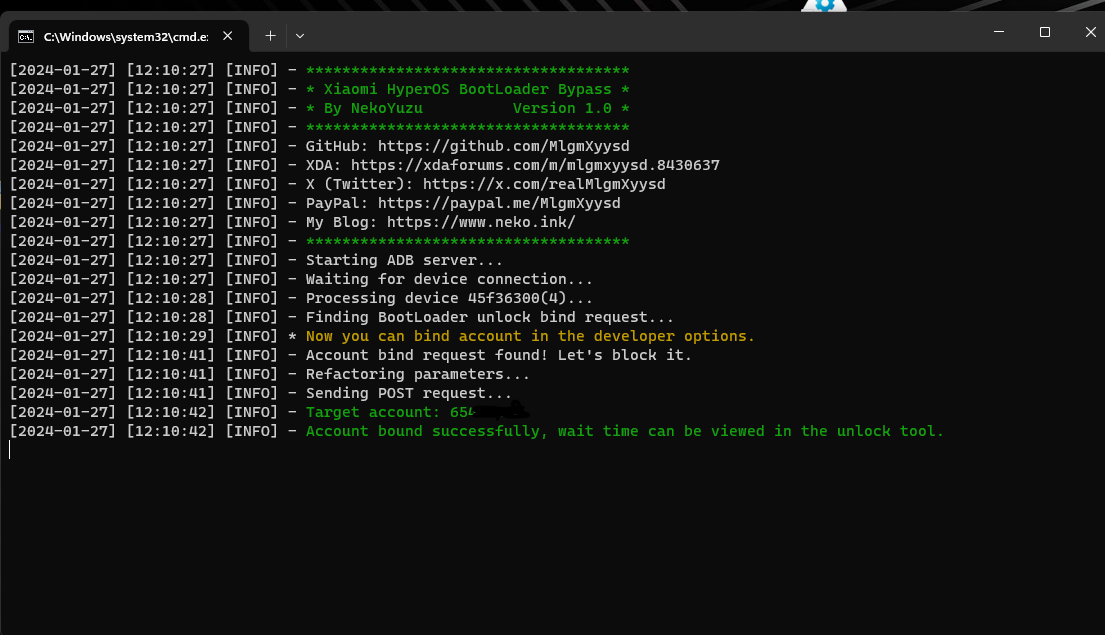Image resolution: width=1105 pixels, height=635 pixels.
Task: Click the 'Waiting for device connection...' line
Action: click(450, 280)
